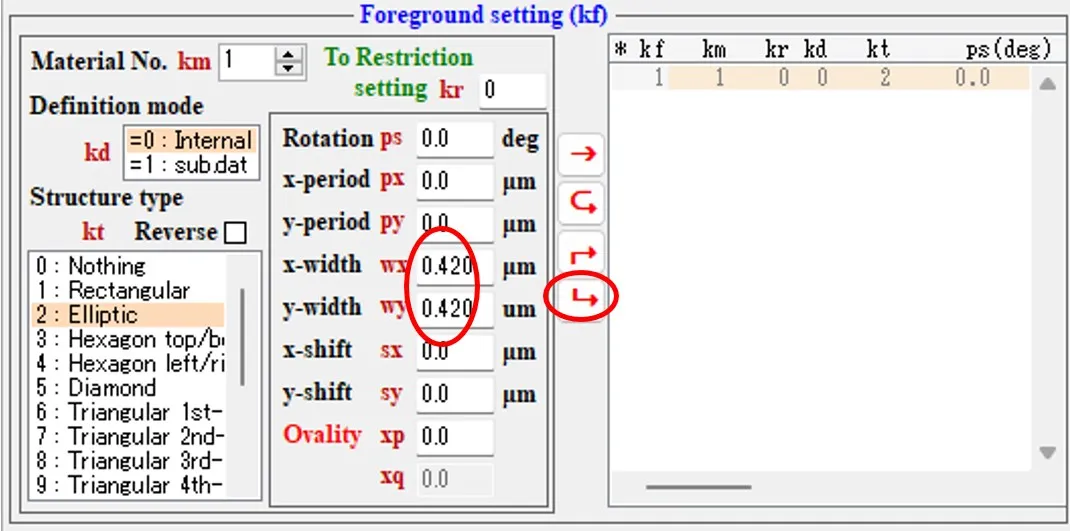Select first row in kf table

(x=820, y=78)
